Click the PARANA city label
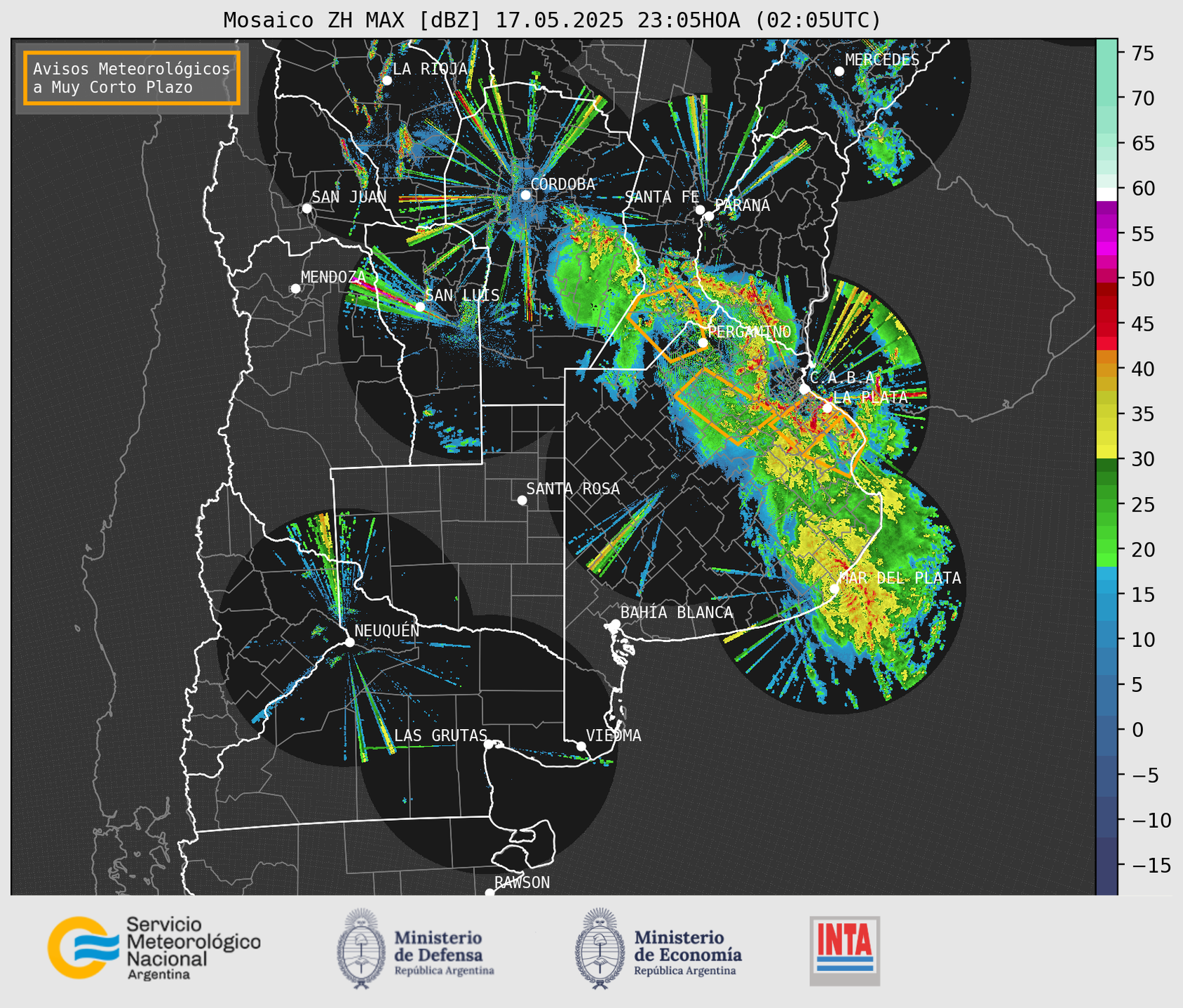Screen dimensions: 1183x1008 (742, 205)
